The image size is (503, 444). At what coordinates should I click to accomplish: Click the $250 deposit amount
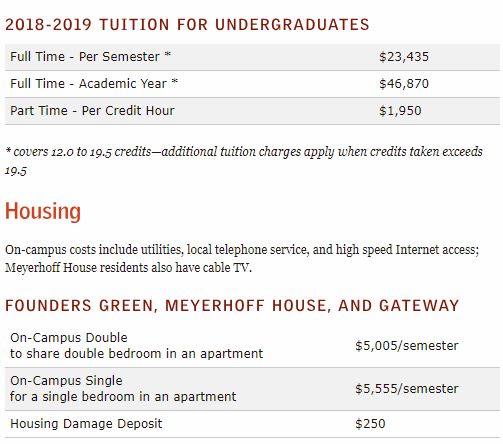click(x=370, y=424)
